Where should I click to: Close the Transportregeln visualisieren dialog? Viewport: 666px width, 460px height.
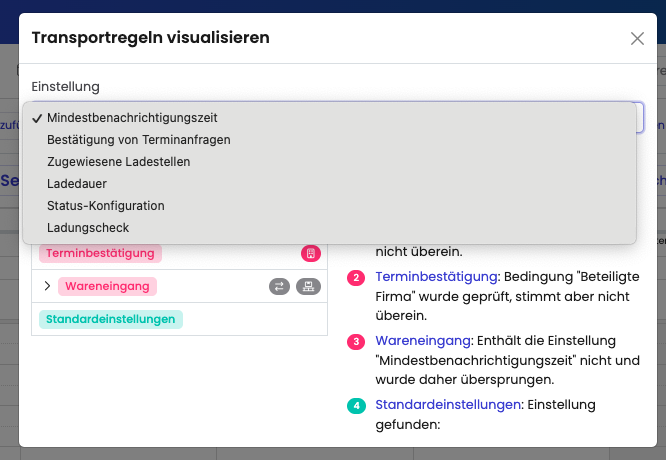coord(637,39)
